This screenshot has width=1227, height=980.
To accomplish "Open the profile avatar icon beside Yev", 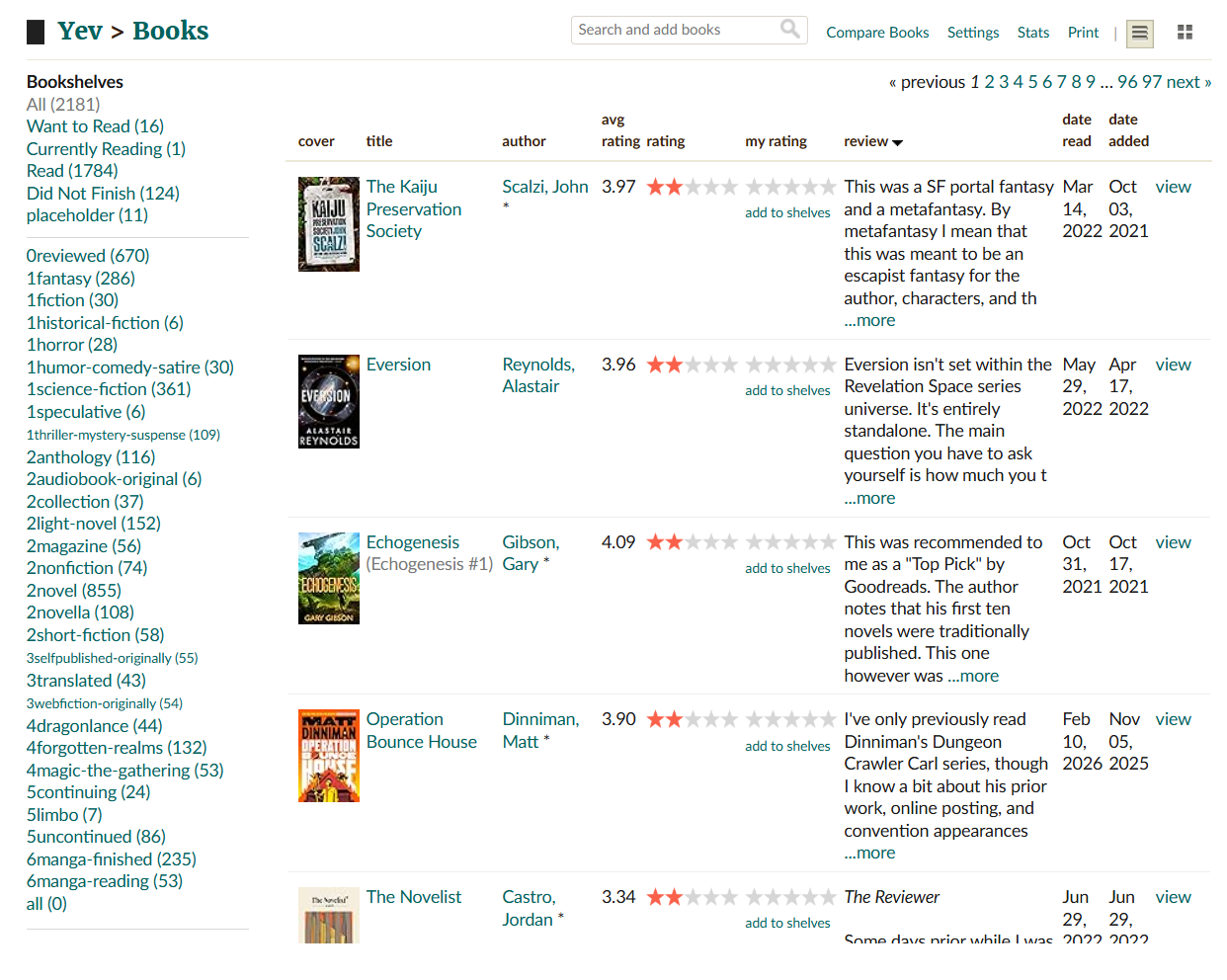I will [x=36, y=33].
